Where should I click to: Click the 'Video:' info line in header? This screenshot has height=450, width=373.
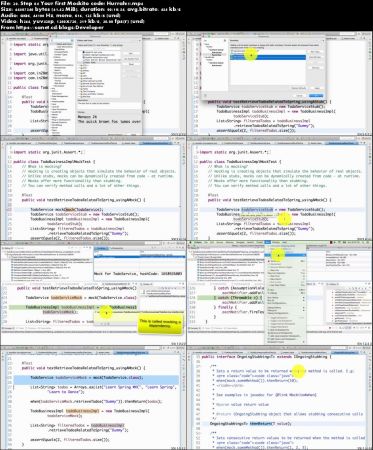point(73,21)
